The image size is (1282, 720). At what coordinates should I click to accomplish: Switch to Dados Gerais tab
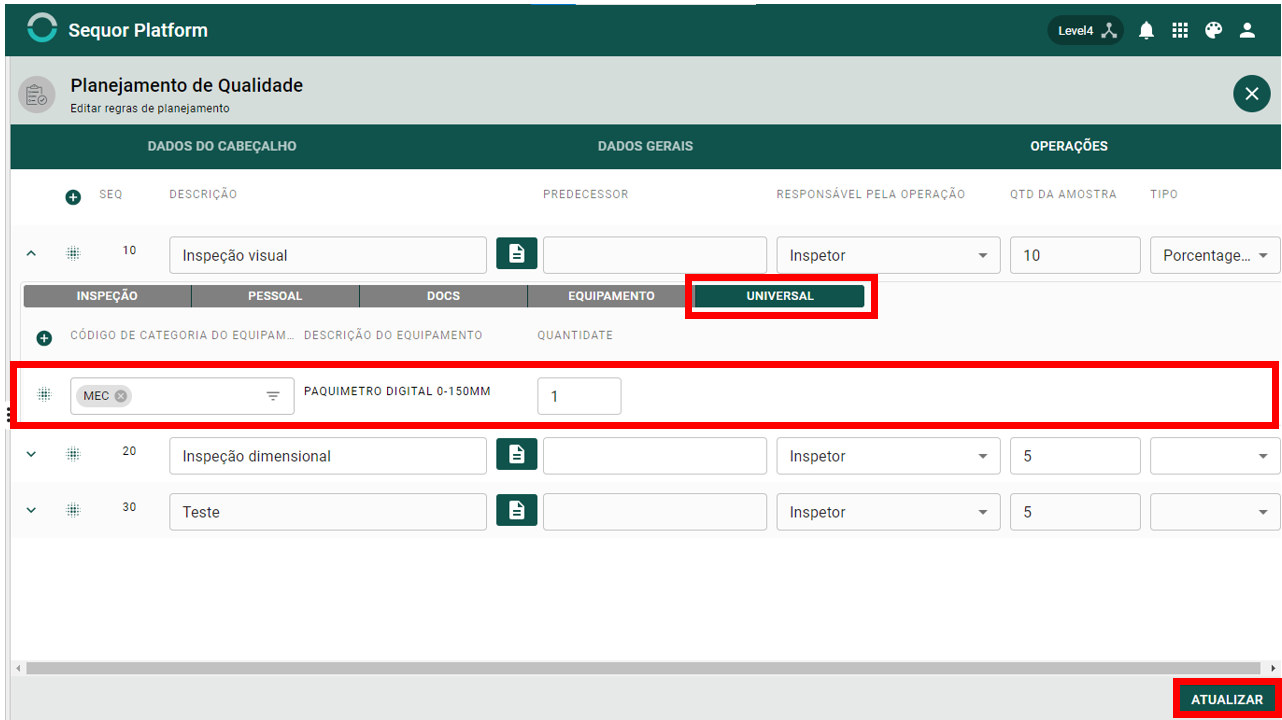(x=645, y=146)
